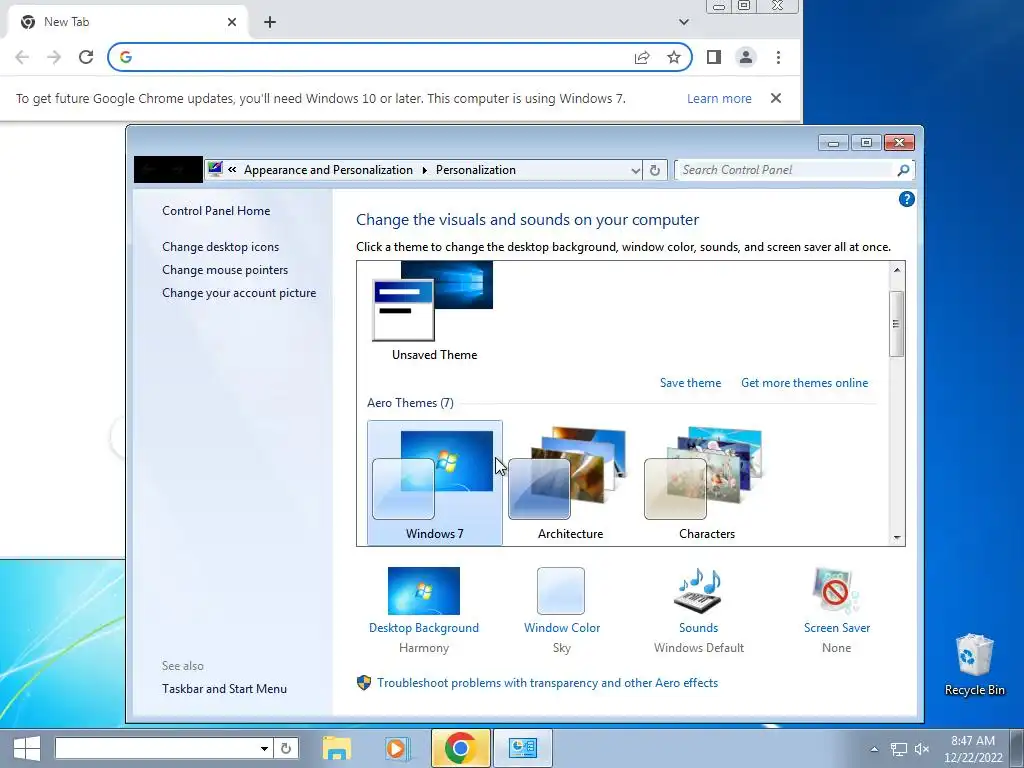Image resolution: width=1024 pixels, height=768 pixels.
Task: Open Chrome's side panel icon
Action: click(714, 57)
